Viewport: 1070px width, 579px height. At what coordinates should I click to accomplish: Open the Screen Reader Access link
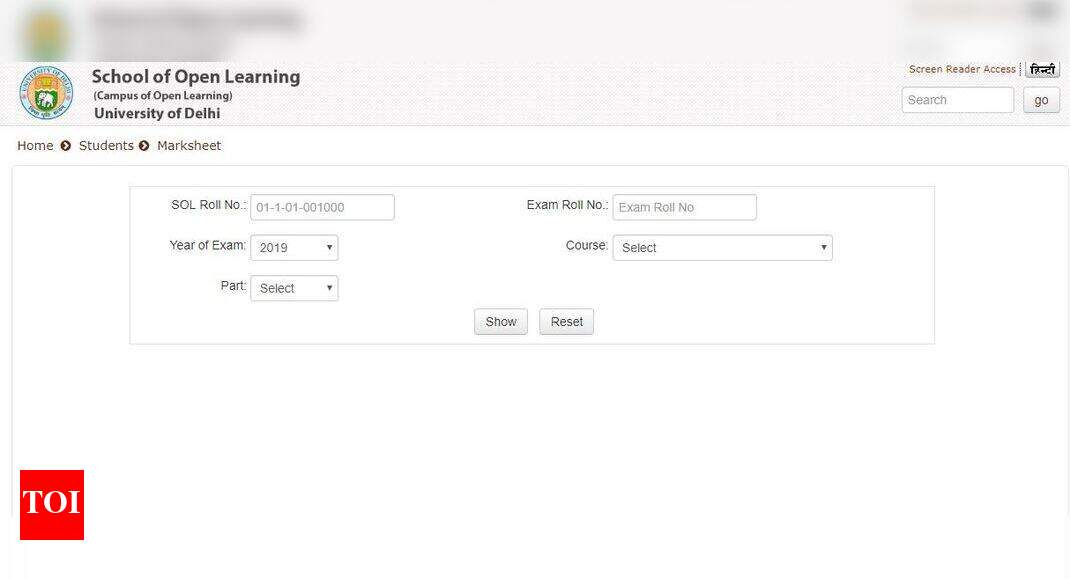(961, 69)
